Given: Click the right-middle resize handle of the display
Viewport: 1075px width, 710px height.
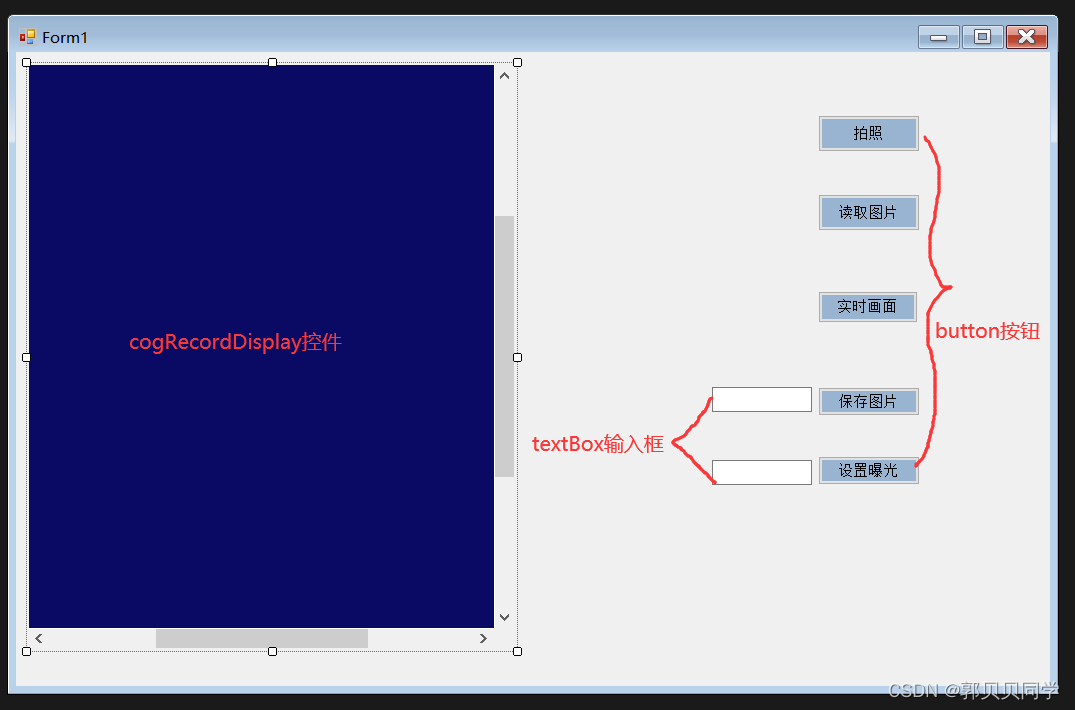Looking at the screenshot, I should [517, 357].
